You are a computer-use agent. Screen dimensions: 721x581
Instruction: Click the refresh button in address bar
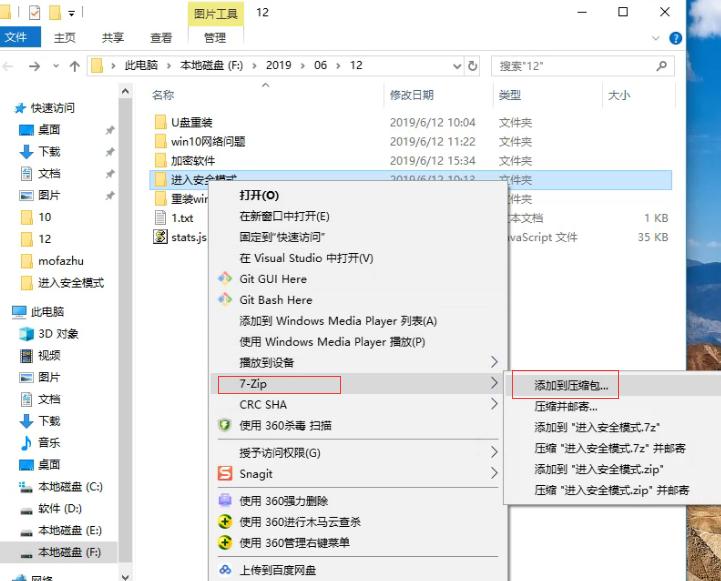pos(472,66)
